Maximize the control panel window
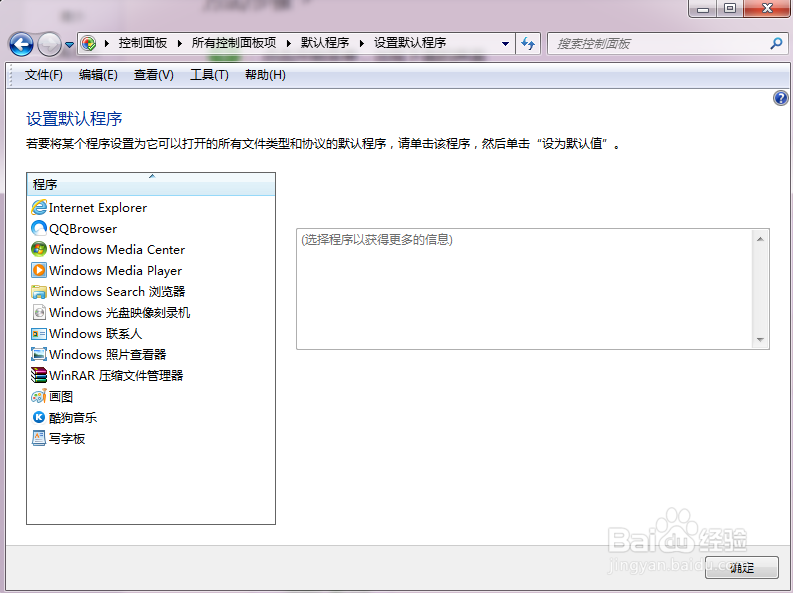 tap(730, 9)
